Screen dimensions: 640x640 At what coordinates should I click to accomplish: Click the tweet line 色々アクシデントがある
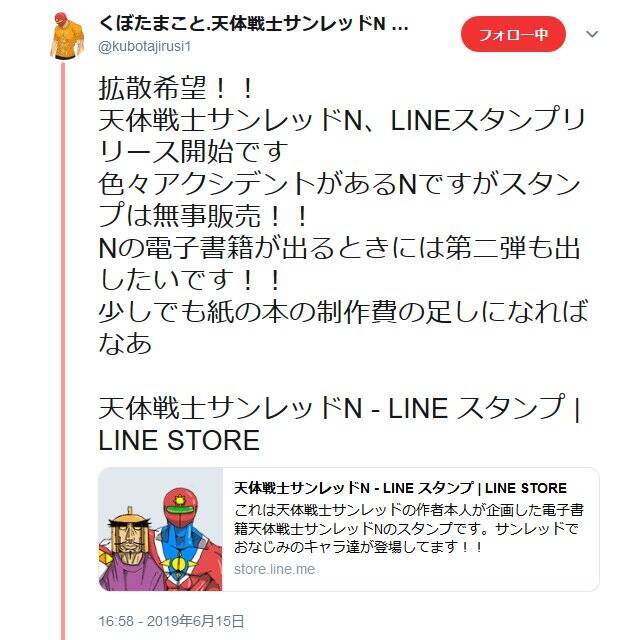point(340,184)
